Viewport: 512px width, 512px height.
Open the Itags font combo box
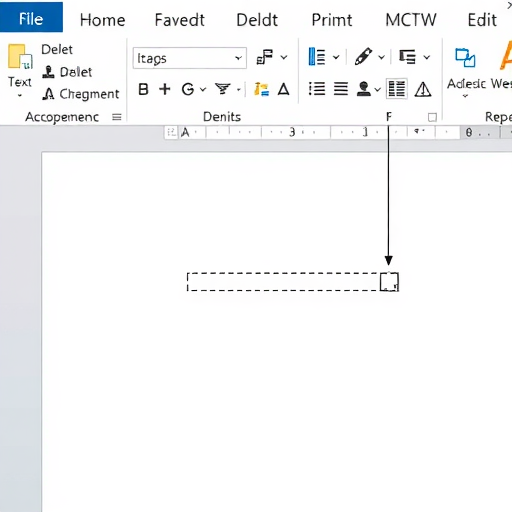190,58
